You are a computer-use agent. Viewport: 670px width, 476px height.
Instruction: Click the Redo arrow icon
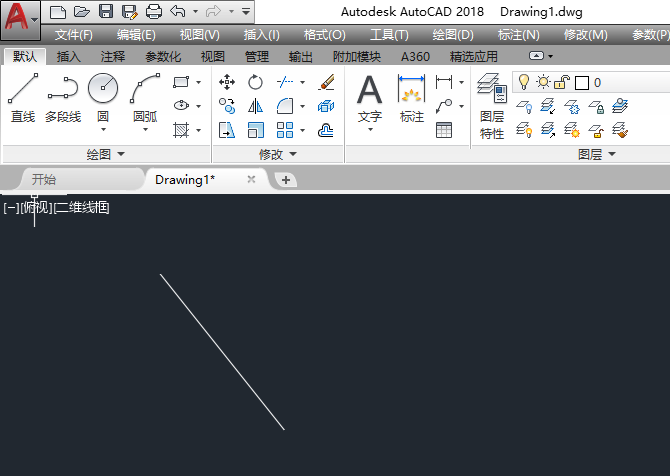click(x=213, y=12)
